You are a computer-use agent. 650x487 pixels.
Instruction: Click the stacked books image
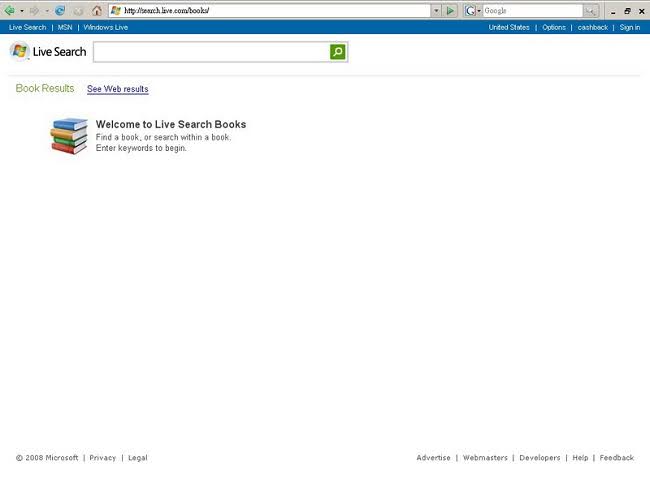(69, 136)
